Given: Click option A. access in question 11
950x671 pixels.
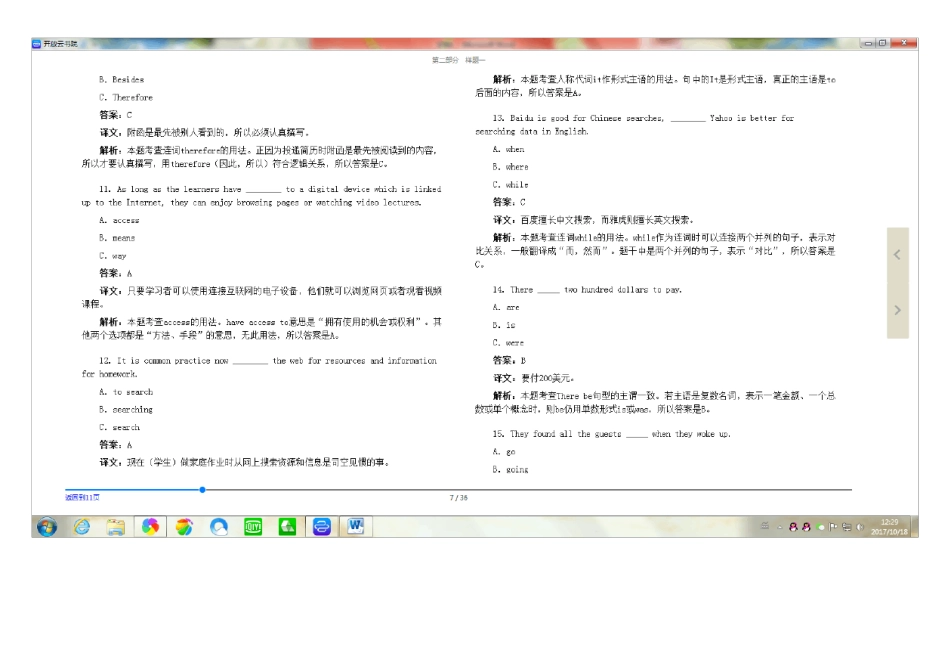Looking at the screenshot, I should tap(119, 220).
